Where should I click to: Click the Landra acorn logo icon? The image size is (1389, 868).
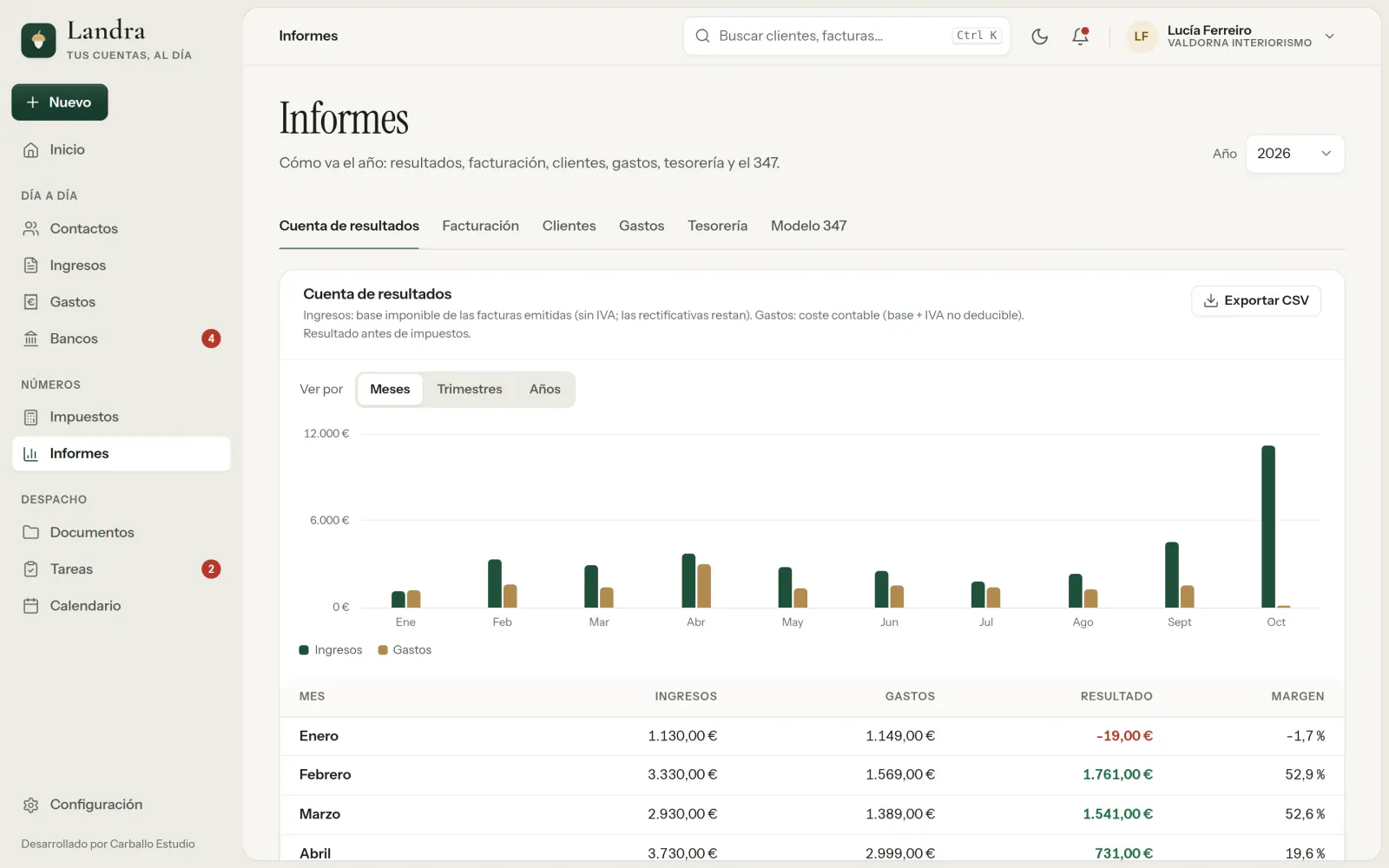coord(38,40)
